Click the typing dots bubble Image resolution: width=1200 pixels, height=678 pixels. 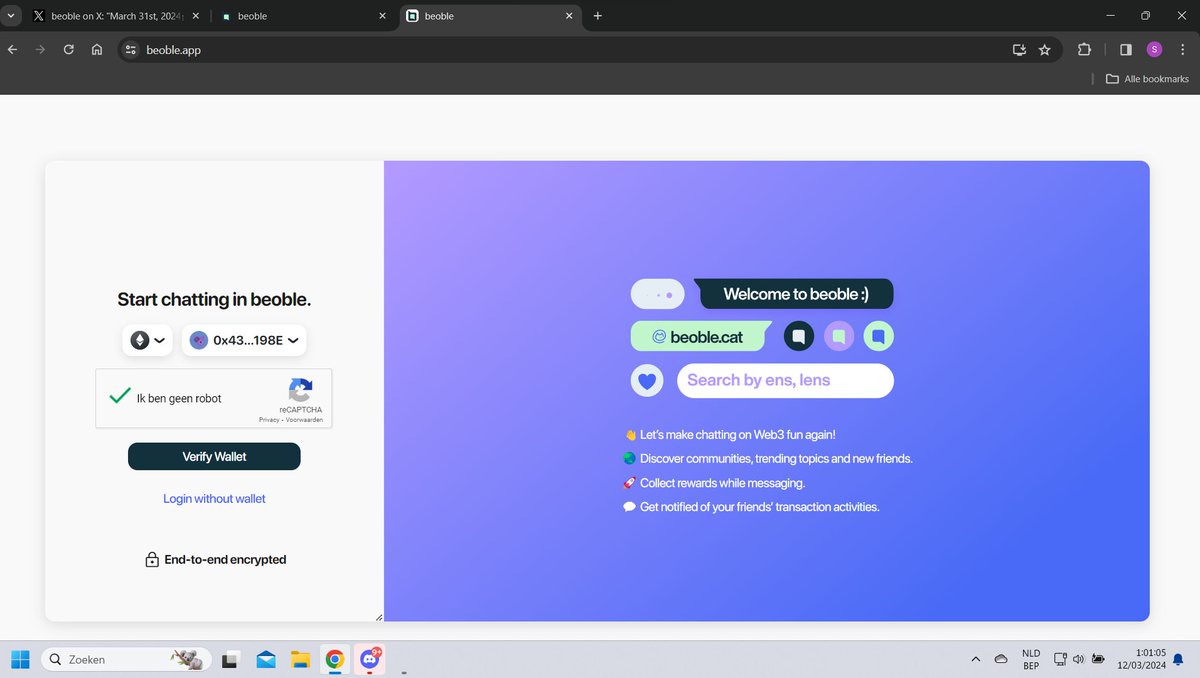(x=658, y=294)
